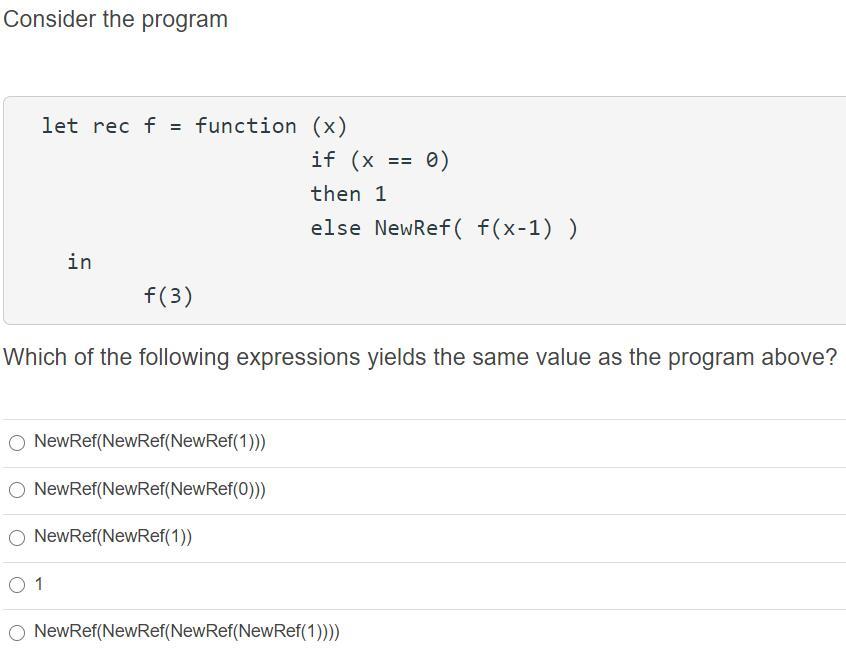Click the answer label reading 1
This screenshot has height=664, width=846.
pos(38,583)
